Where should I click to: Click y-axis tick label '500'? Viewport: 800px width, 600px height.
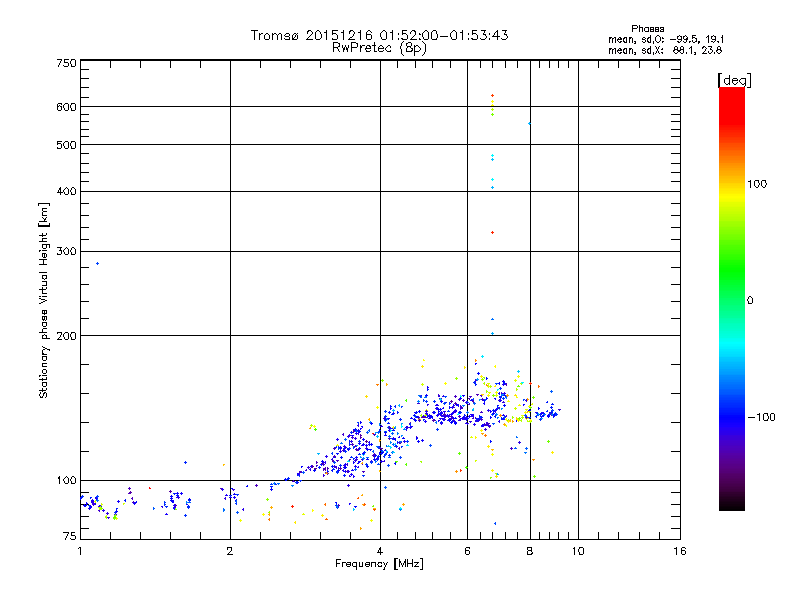(x=66, y=145)
